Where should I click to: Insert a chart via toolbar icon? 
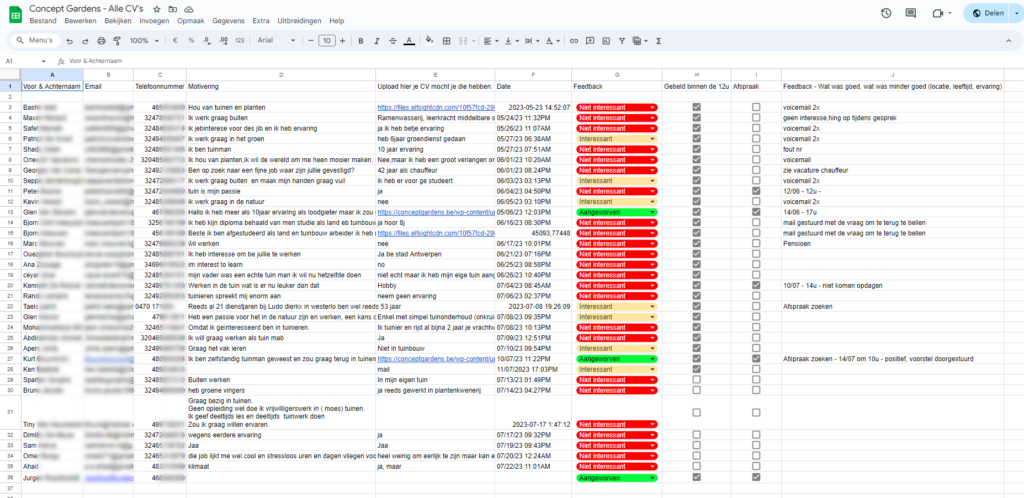[x=606, y=40]
